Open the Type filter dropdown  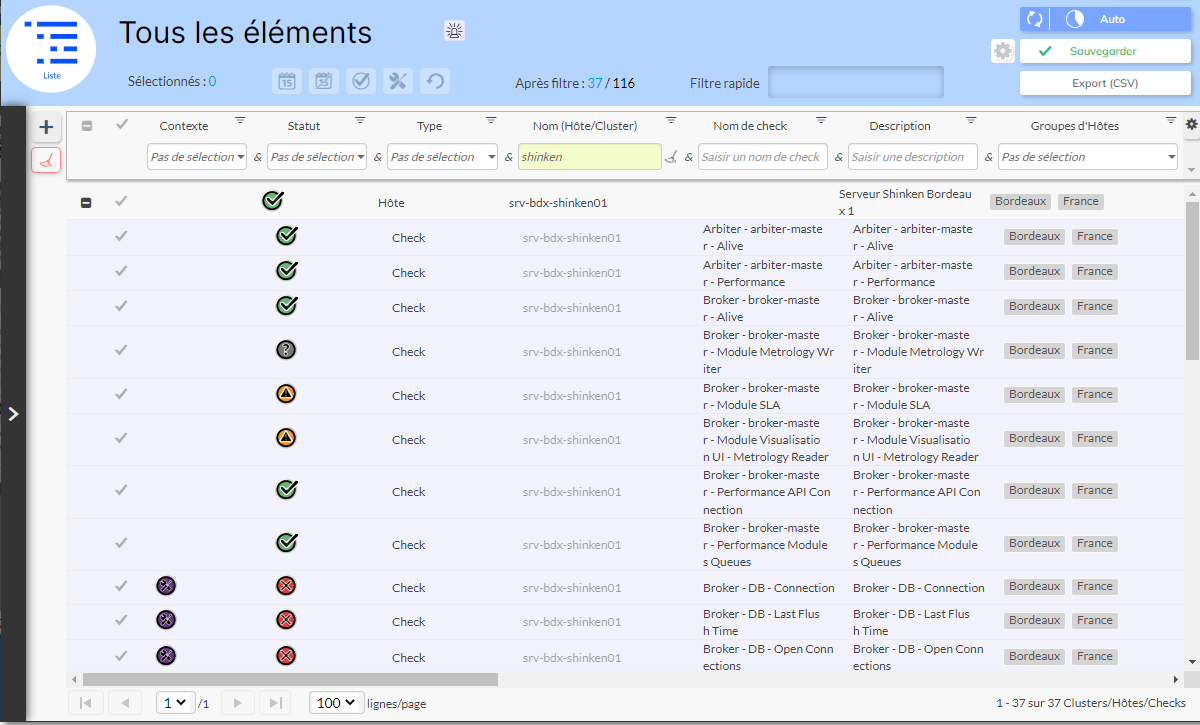pyautogui.click(x=443, y=157)
